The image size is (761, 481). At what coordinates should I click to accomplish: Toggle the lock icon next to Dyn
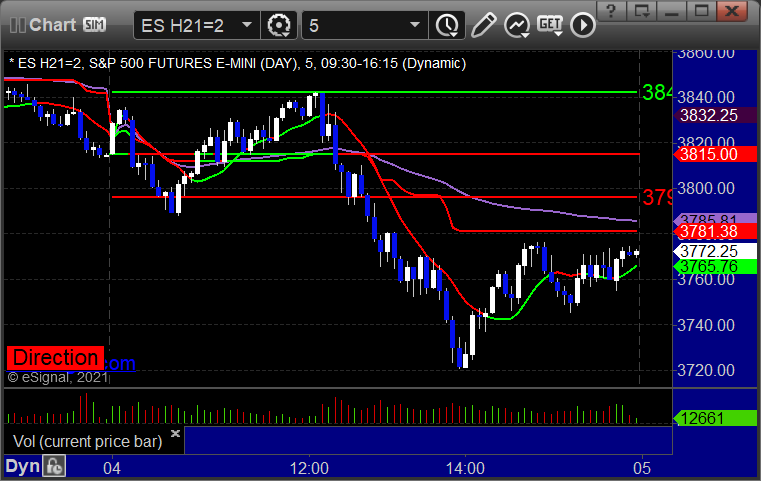(x=54, y=466)
